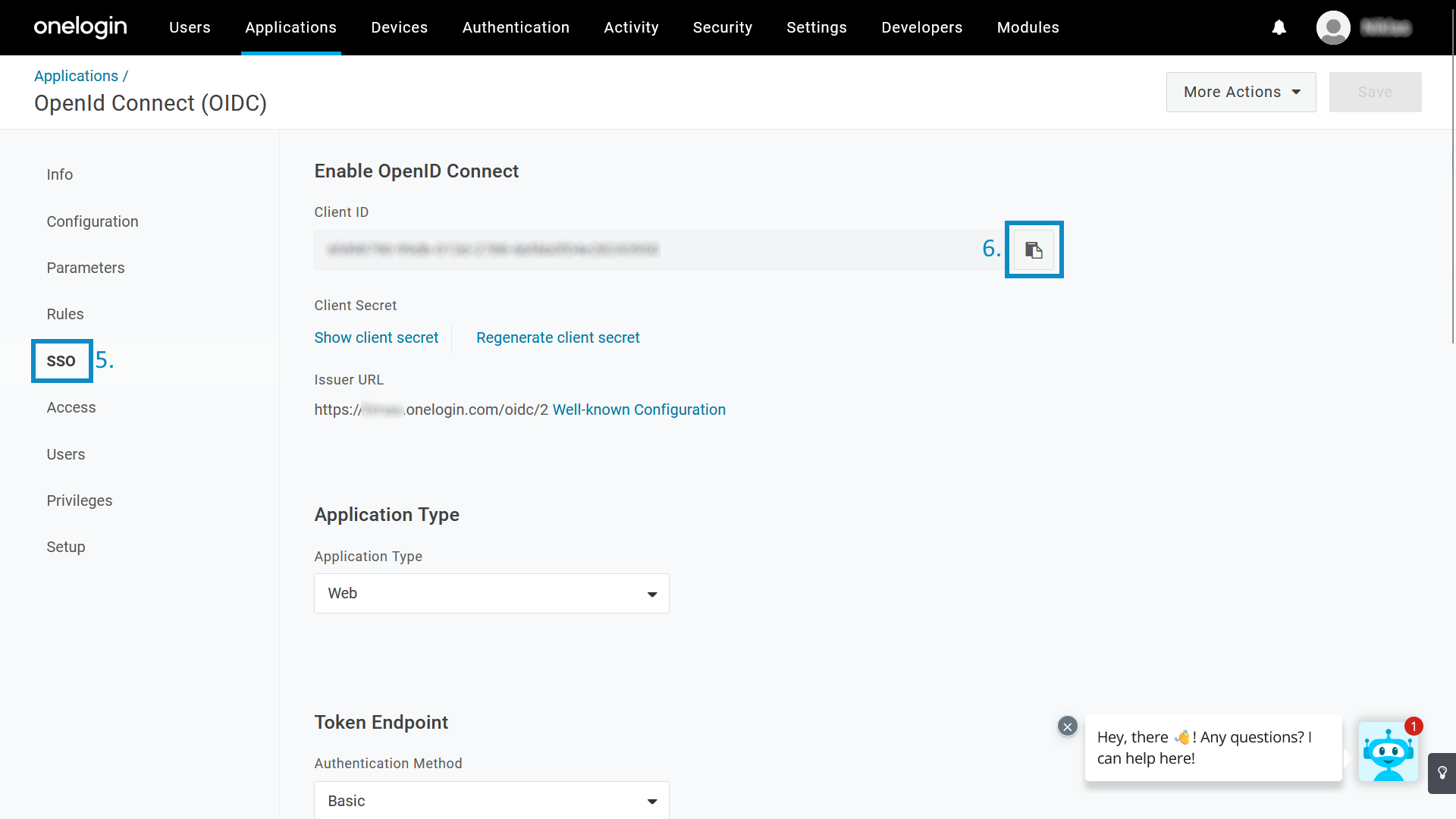Open the More Actions menu
The width and height of the screenshot is (1456, 819).
1241,92
